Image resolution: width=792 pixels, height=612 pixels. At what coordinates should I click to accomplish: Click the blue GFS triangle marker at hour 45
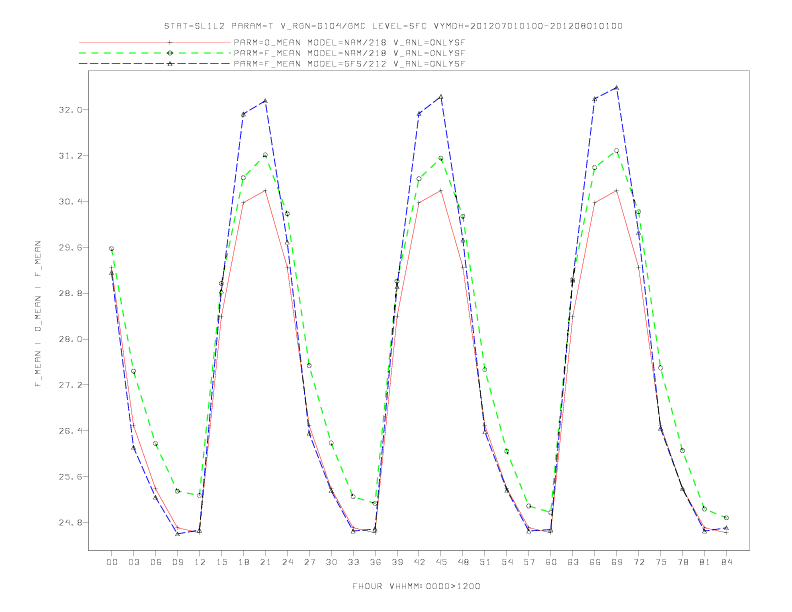click(x=441, y=96)
